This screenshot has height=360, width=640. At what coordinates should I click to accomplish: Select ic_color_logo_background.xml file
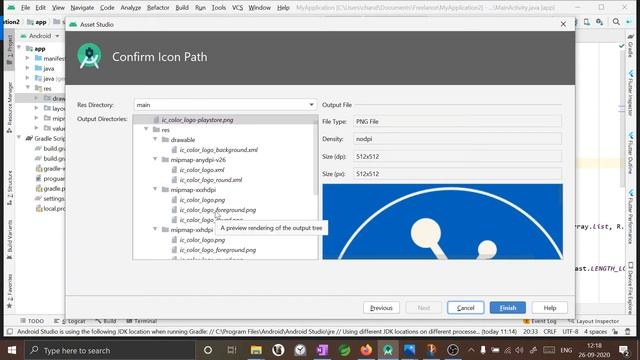point(218,150)
